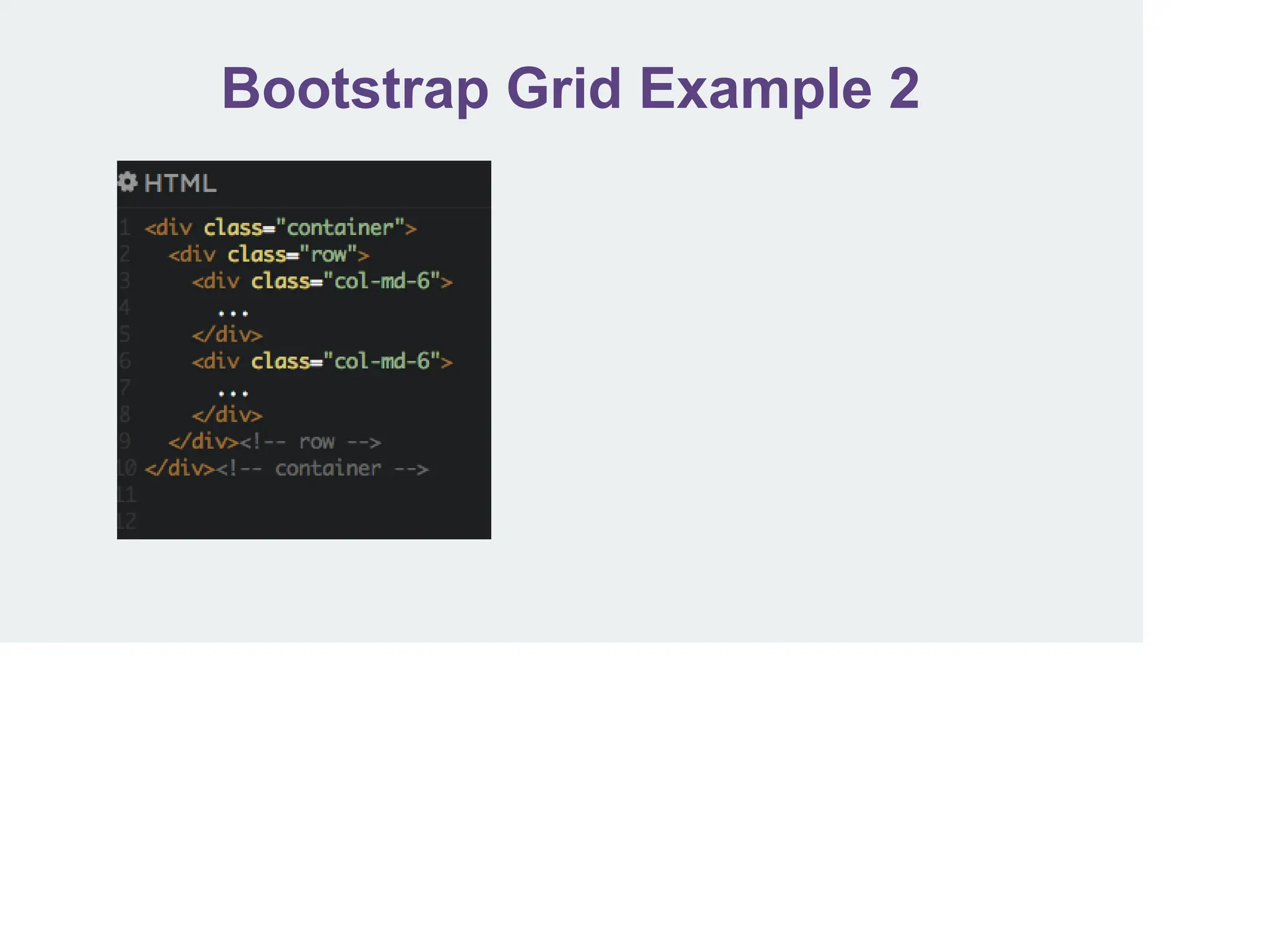The height and width of the screenshot is (952, 1270).
Task: Click the ellipsis on line 4
Action: coord(233,313)
